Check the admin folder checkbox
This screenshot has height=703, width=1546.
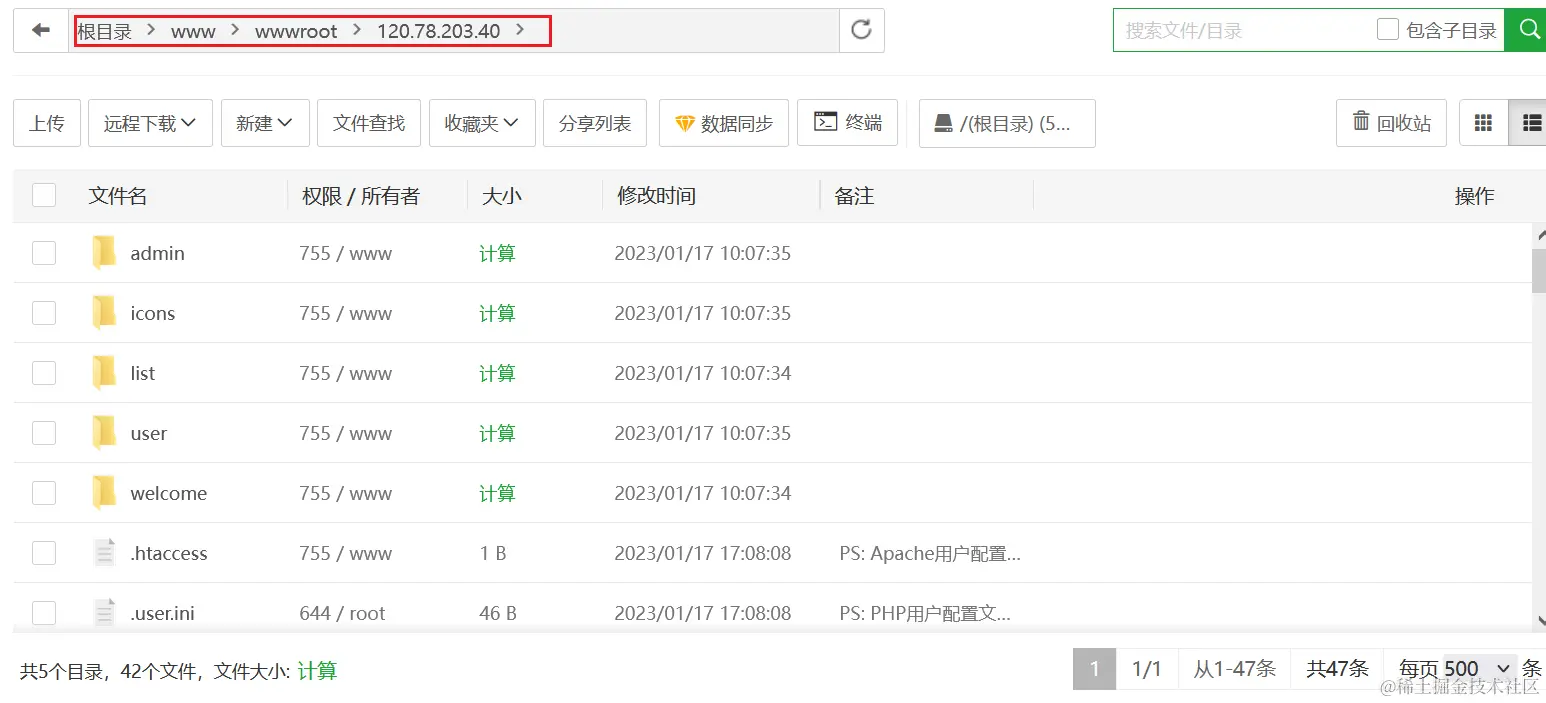tap(44, 253)
